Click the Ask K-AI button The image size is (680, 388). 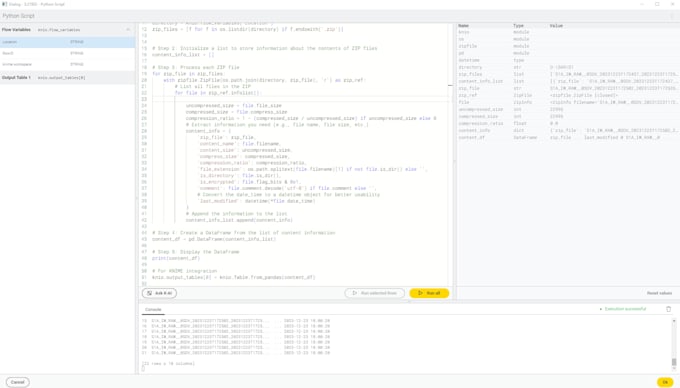(x=159, y=293)
